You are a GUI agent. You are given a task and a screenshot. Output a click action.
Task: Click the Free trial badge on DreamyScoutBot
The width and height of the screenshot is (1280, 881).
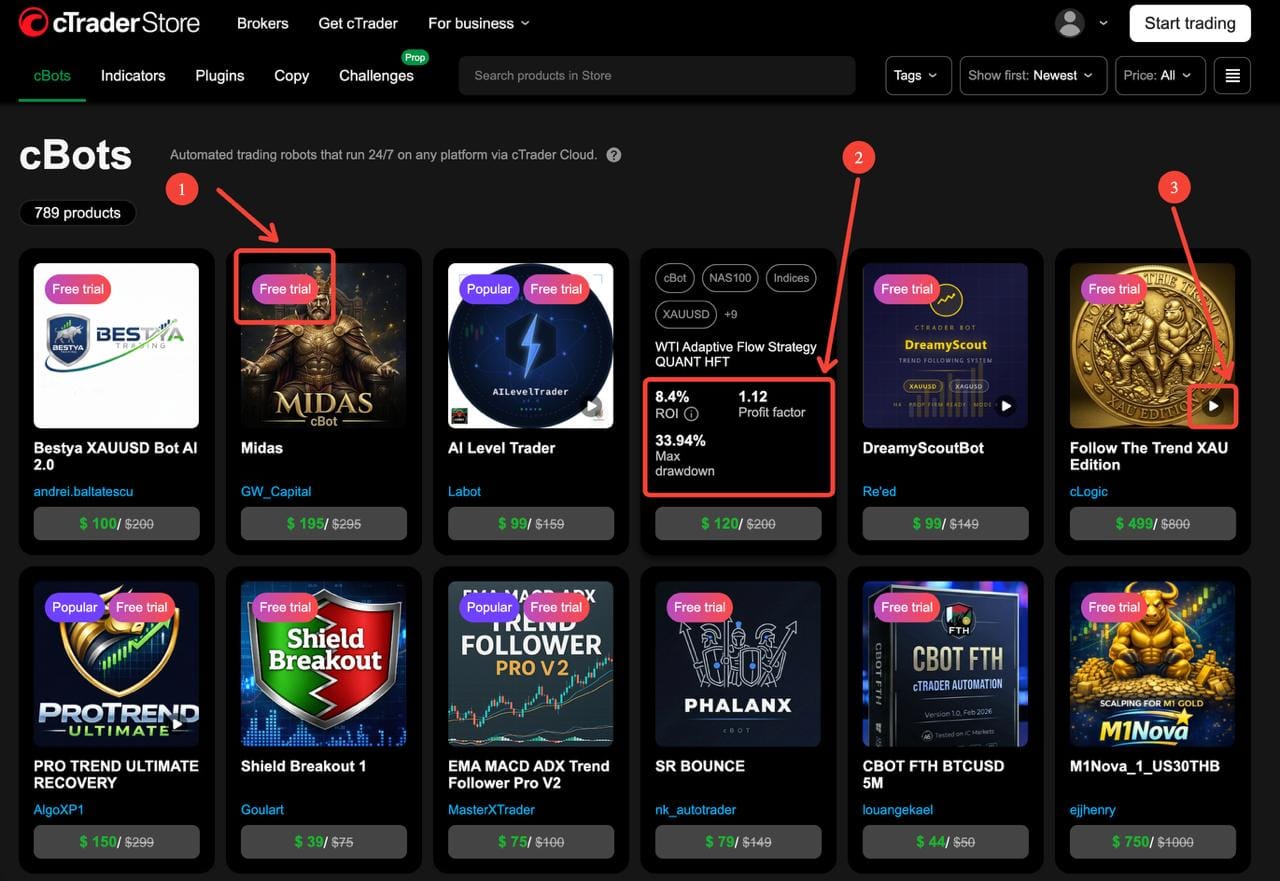pos(907,289)
